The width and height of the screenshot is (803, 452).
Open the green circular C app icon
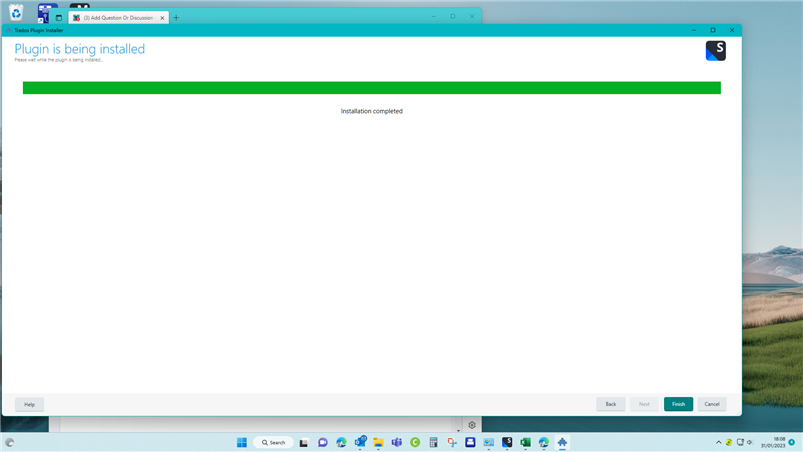click(415, 442)
